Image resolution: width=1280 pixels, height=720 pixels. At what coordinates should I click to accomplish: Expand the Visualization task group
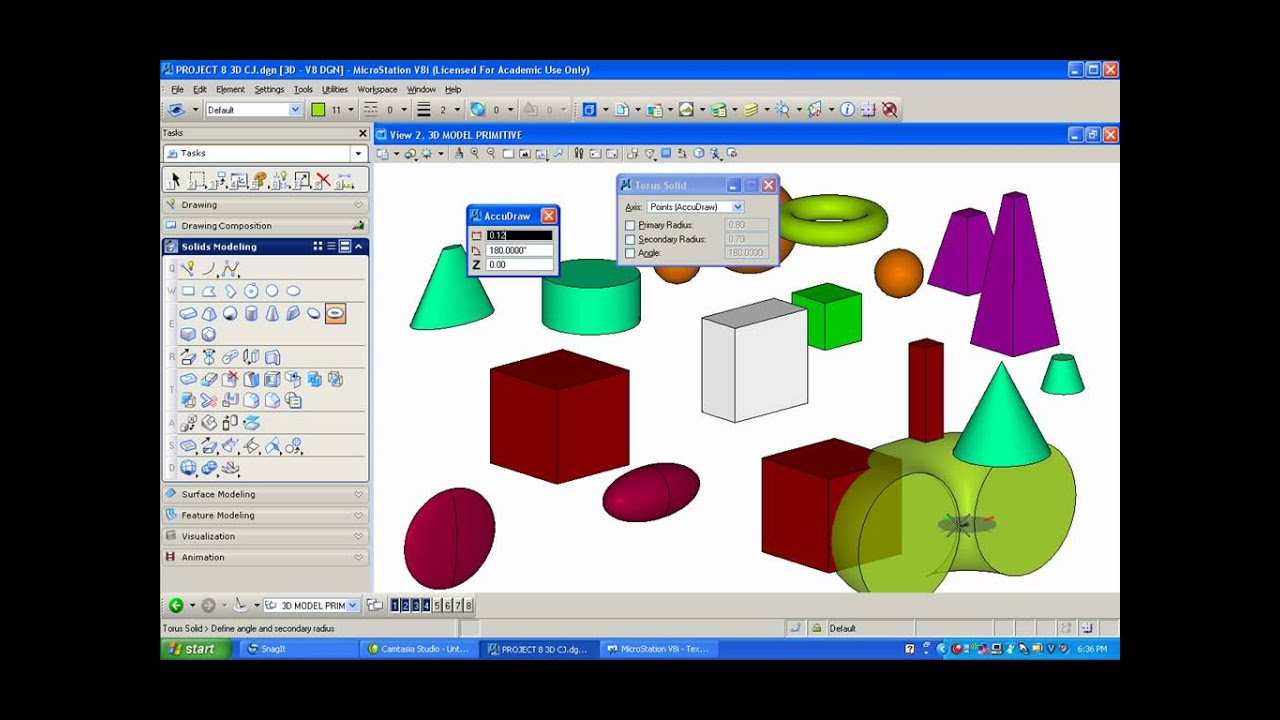click(x=265, y=536)
